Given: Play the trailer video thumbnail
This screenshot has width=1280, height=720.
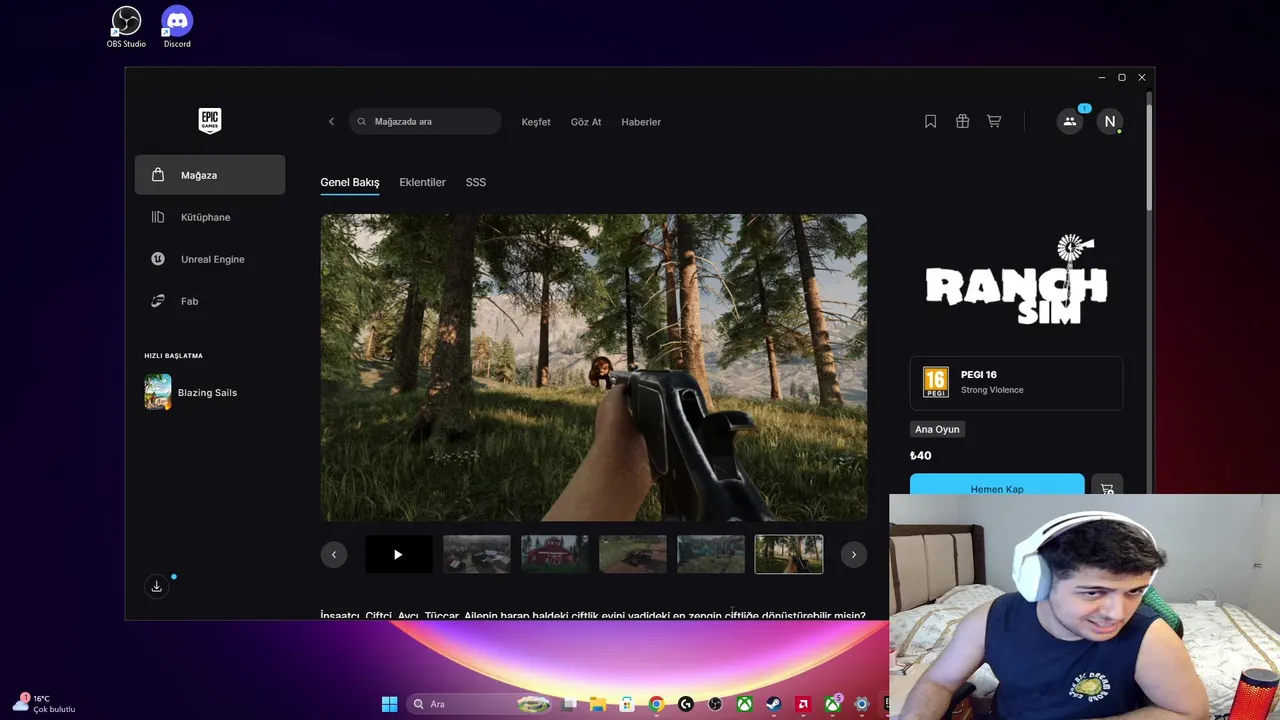Looking at the screenshot, I should [x=399, y=554].
